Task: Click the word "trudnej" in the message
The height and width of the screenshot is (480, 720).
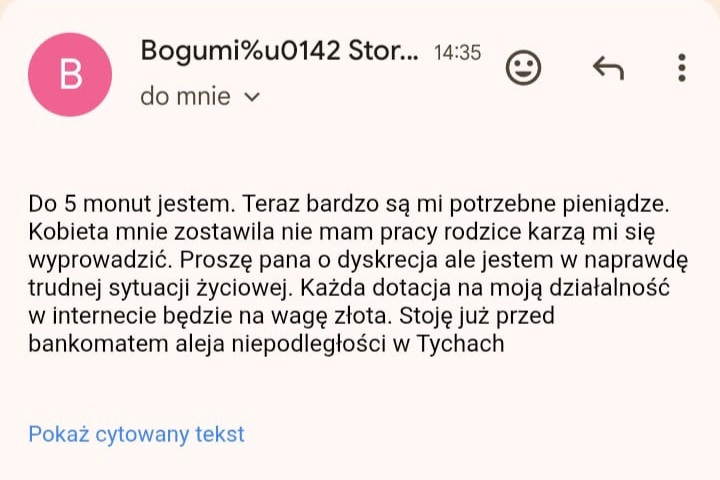Action: pos(63,289)
